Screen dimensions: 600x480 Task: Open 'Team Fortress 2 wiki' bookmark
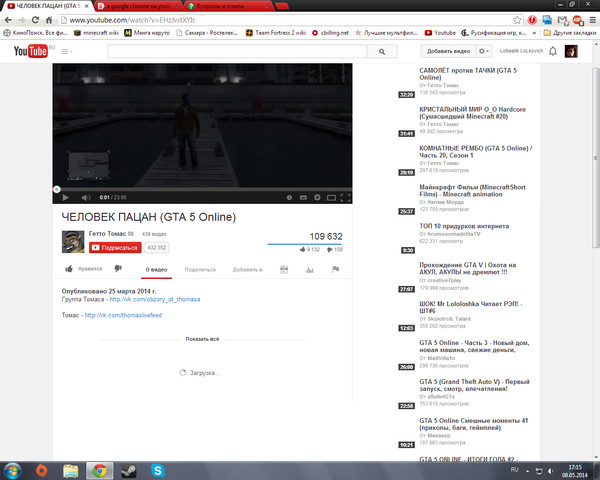tap(276, 33)
